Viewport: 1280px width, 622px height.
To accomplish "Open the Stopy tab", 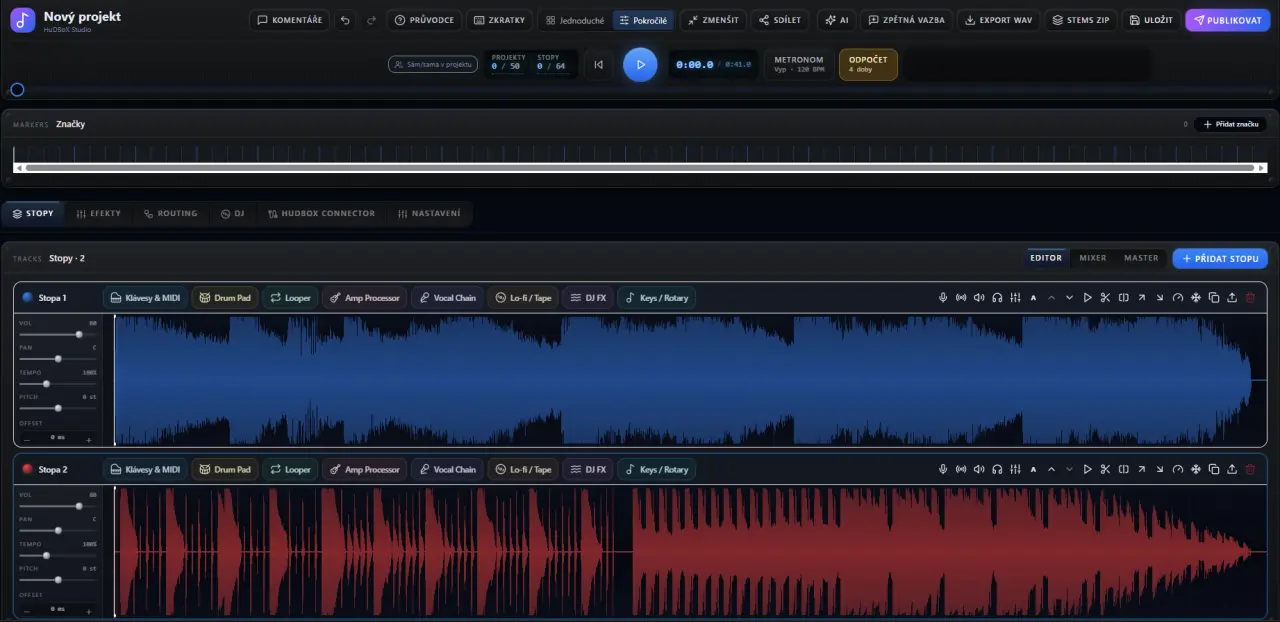I will point(33,213).
